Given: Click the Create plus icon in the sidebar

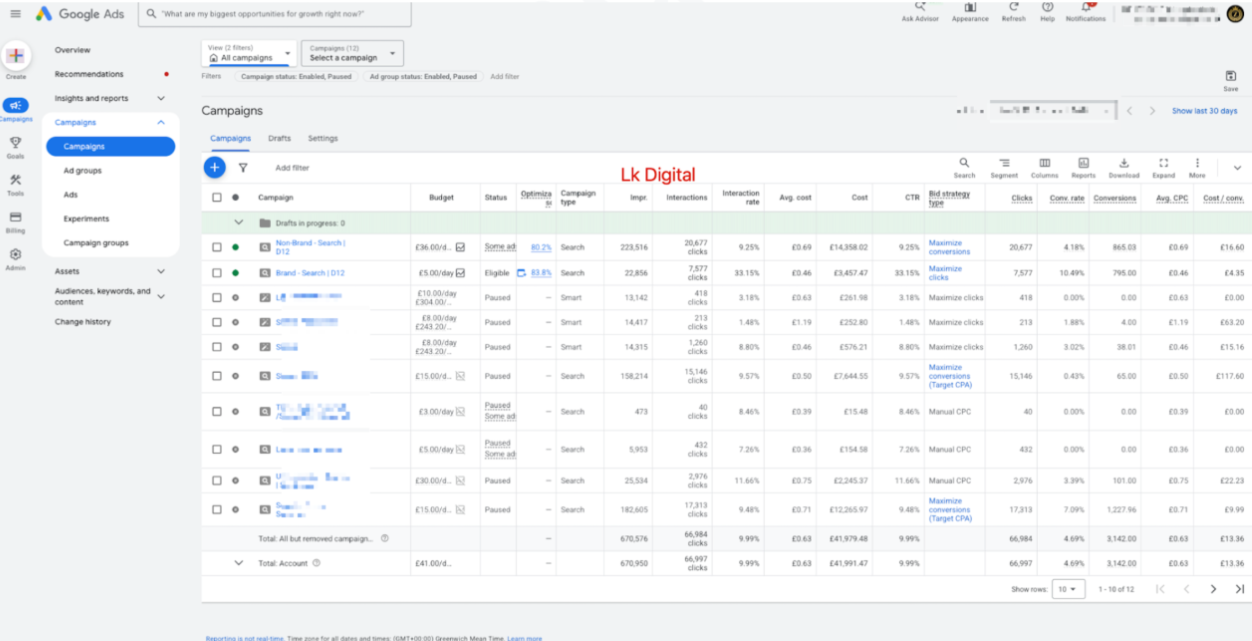Looking at the screenshot, I should pos(15,57).
